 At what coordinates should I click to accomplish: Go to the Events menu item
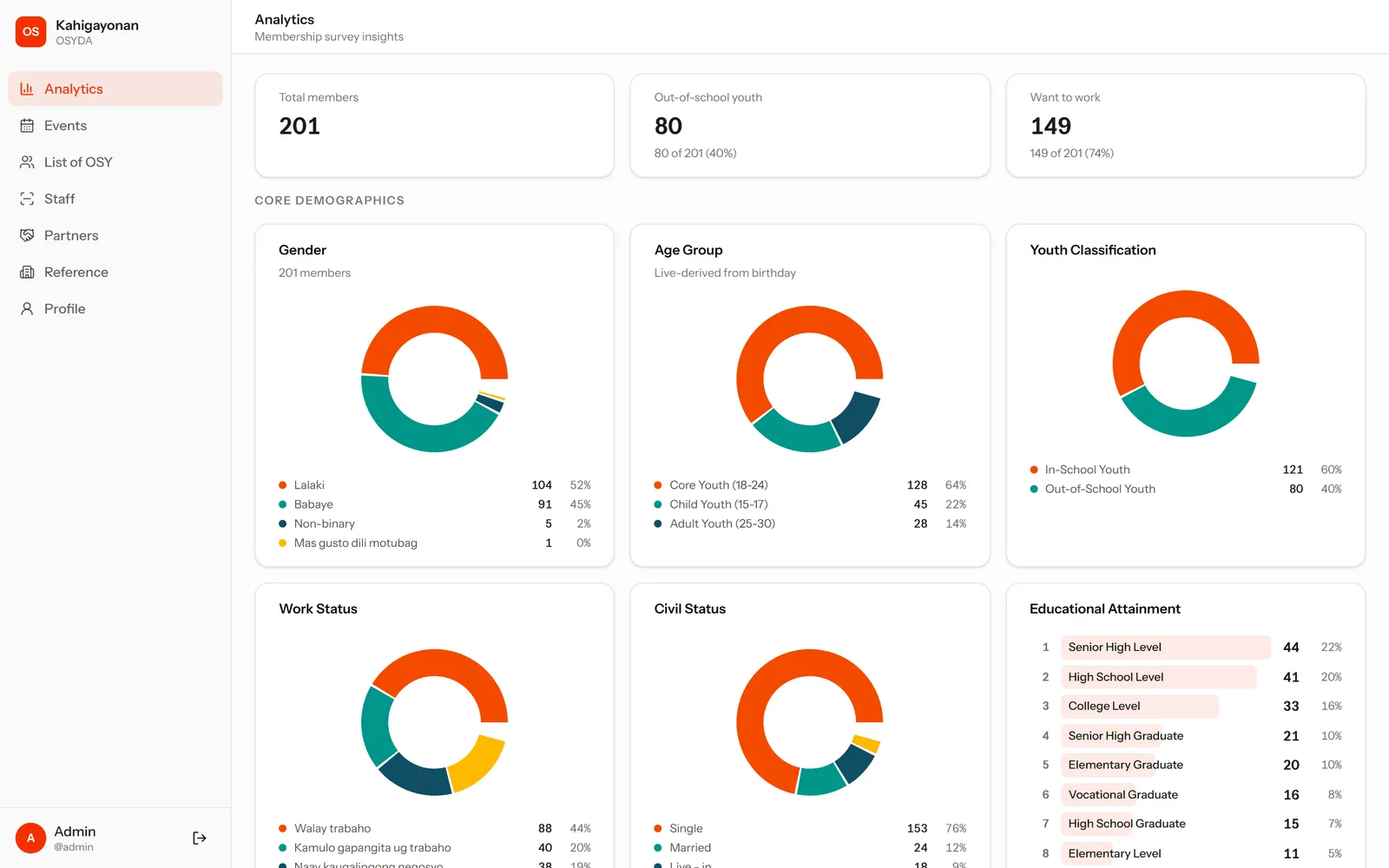pyautogui.click(x=115, y=126)
